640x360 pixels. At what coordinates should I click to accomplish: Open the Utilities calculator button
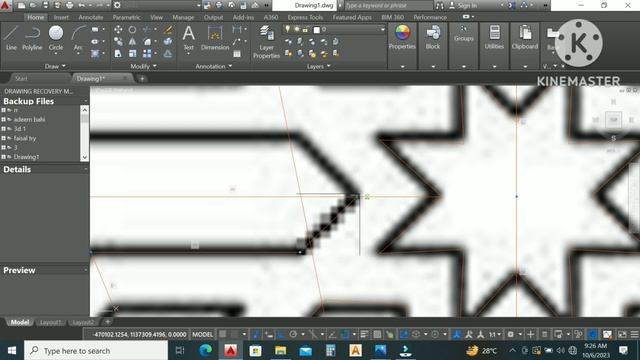coord(494,38)
